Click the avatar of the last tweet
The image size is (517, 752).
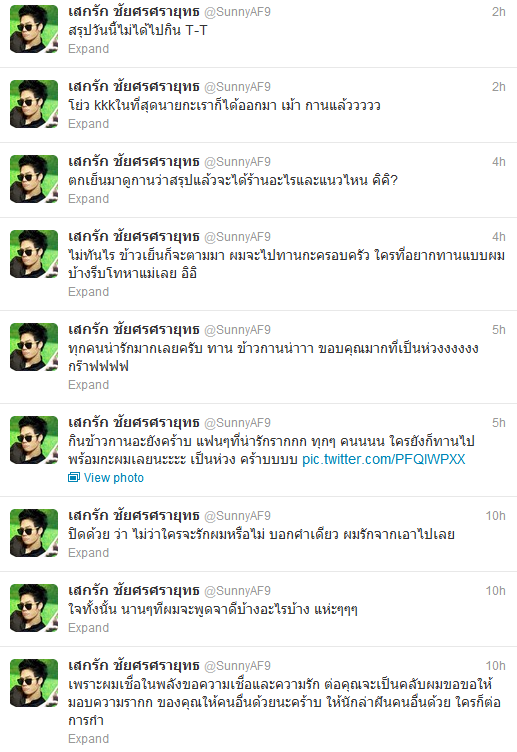[x=34, y=683]
